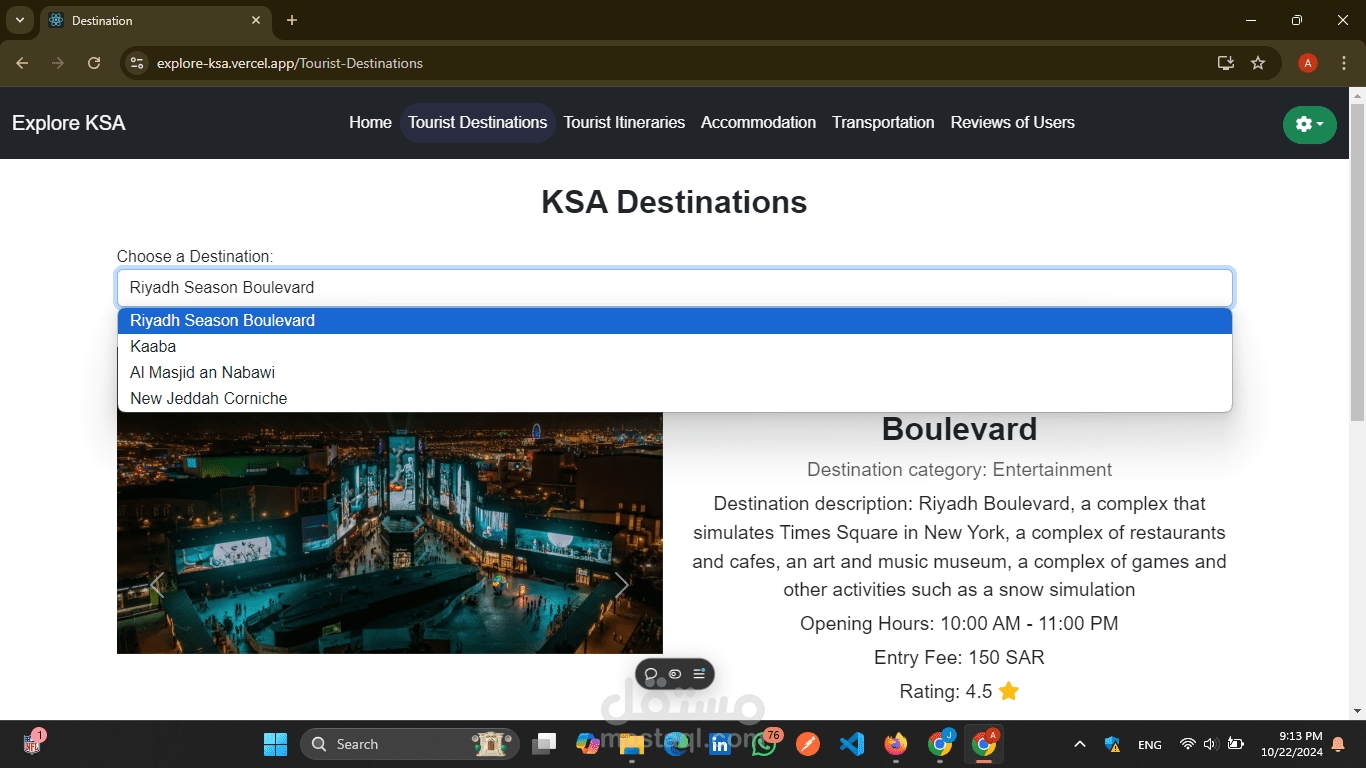Click the Destination category: Entertainment text
The width and height of the screenshot is (1366, 768).
(x=959, y=469)
